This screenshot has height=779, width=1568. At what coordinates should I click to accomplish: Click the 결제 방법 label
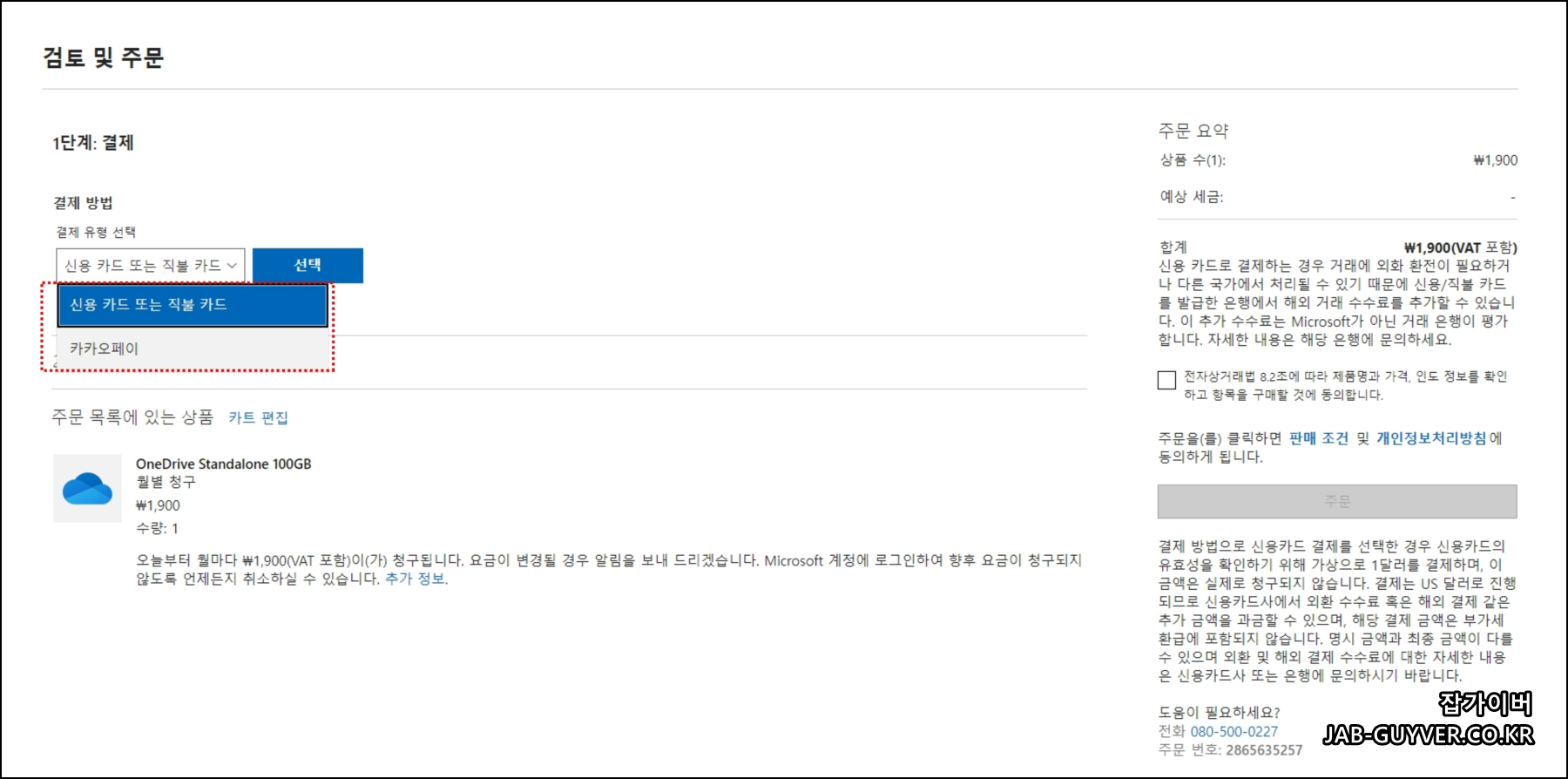84,203
